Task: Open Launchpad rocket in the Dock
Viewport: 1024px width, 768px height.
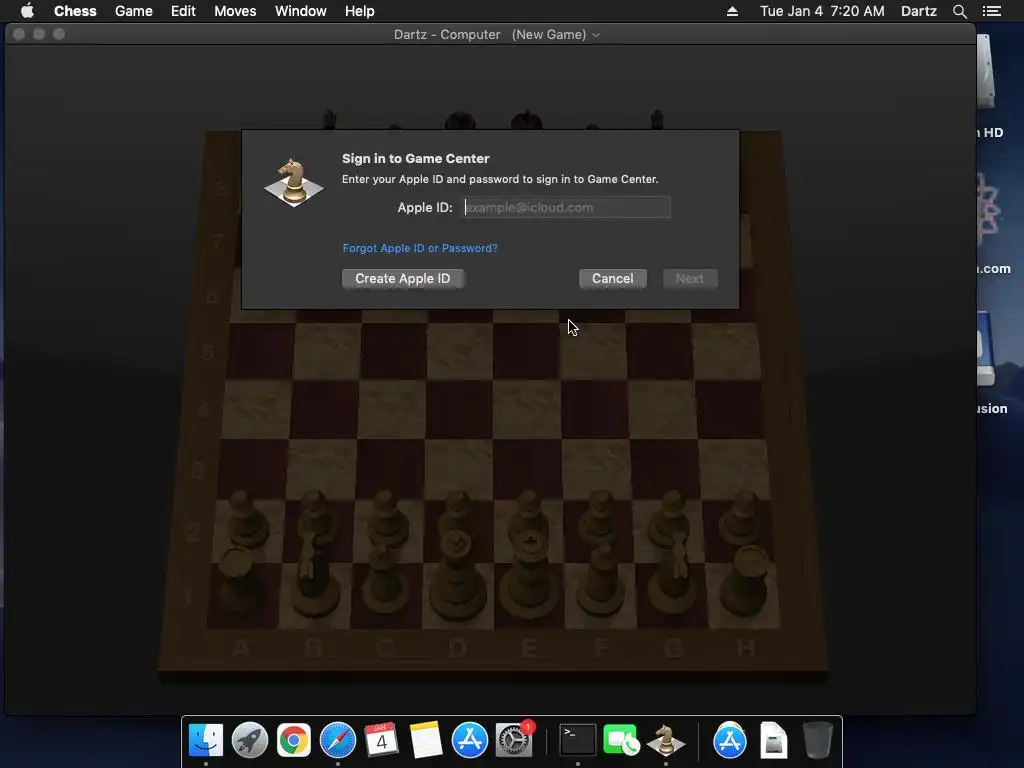Action: point(249,741)
